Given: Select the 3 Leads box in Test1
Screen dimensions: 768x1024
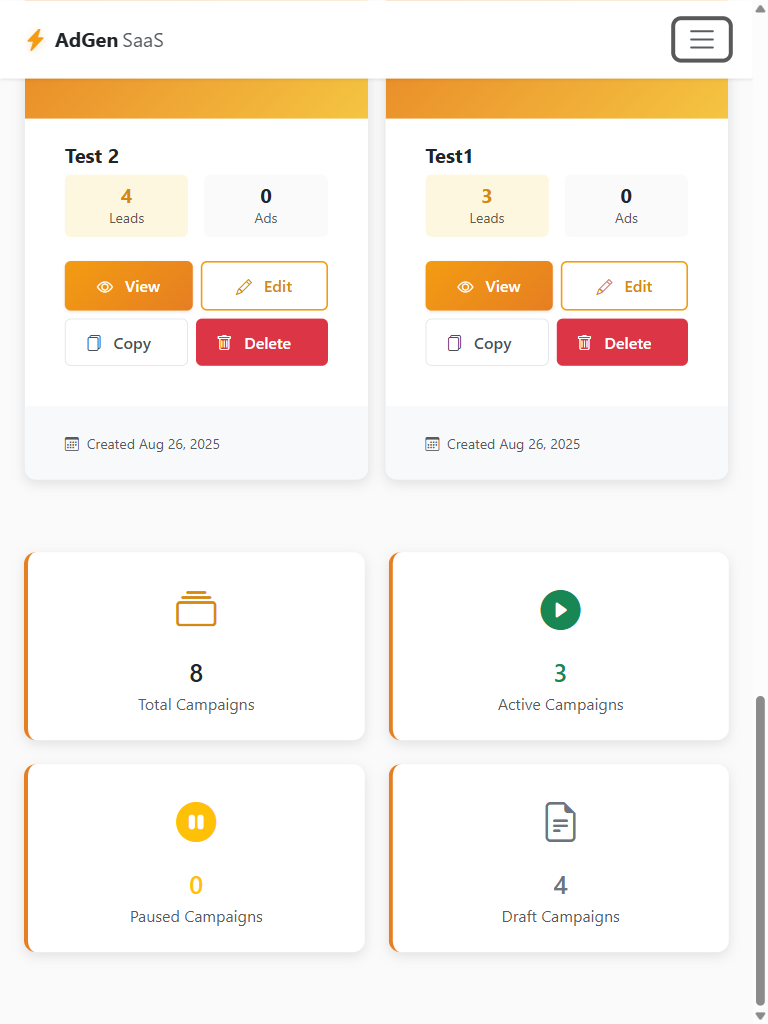Looking at the screenshot, I should (x=487, y=206).
